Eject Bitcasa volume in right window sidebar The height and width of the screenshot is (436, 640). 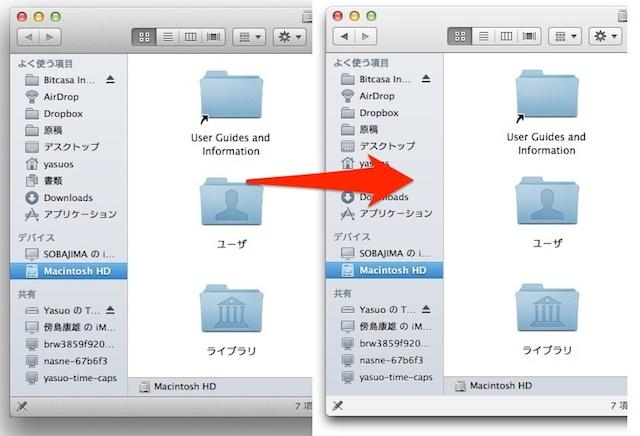tap(426, 78)
